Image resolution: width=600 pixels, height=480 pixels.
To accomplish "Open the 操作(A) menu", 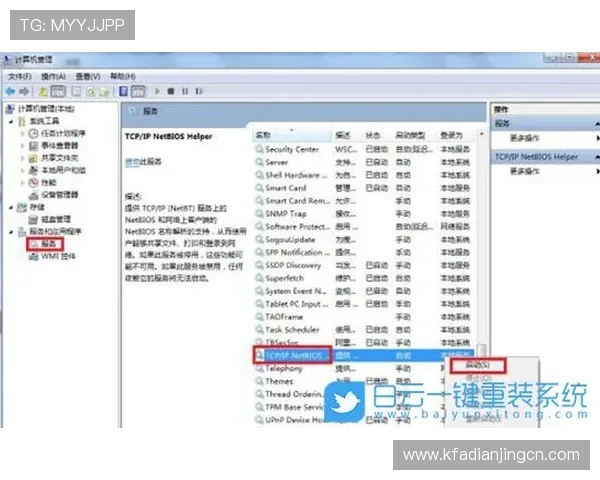I will tap(53, 77).
